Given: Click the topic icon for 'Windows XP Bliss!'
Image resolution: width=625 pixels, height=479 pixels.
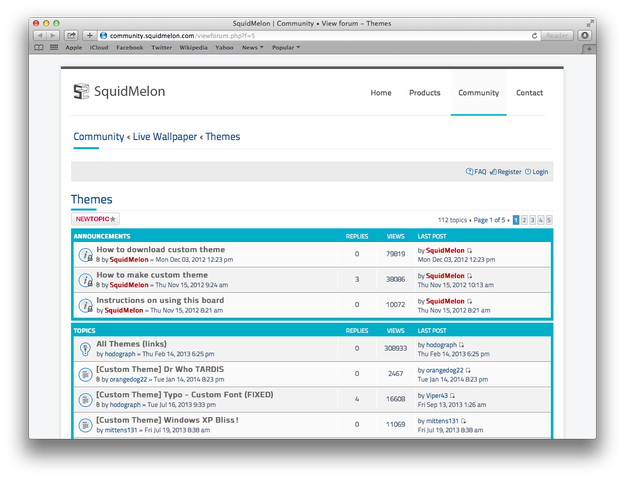Looking at the screenshot, I should click(85, 425).
